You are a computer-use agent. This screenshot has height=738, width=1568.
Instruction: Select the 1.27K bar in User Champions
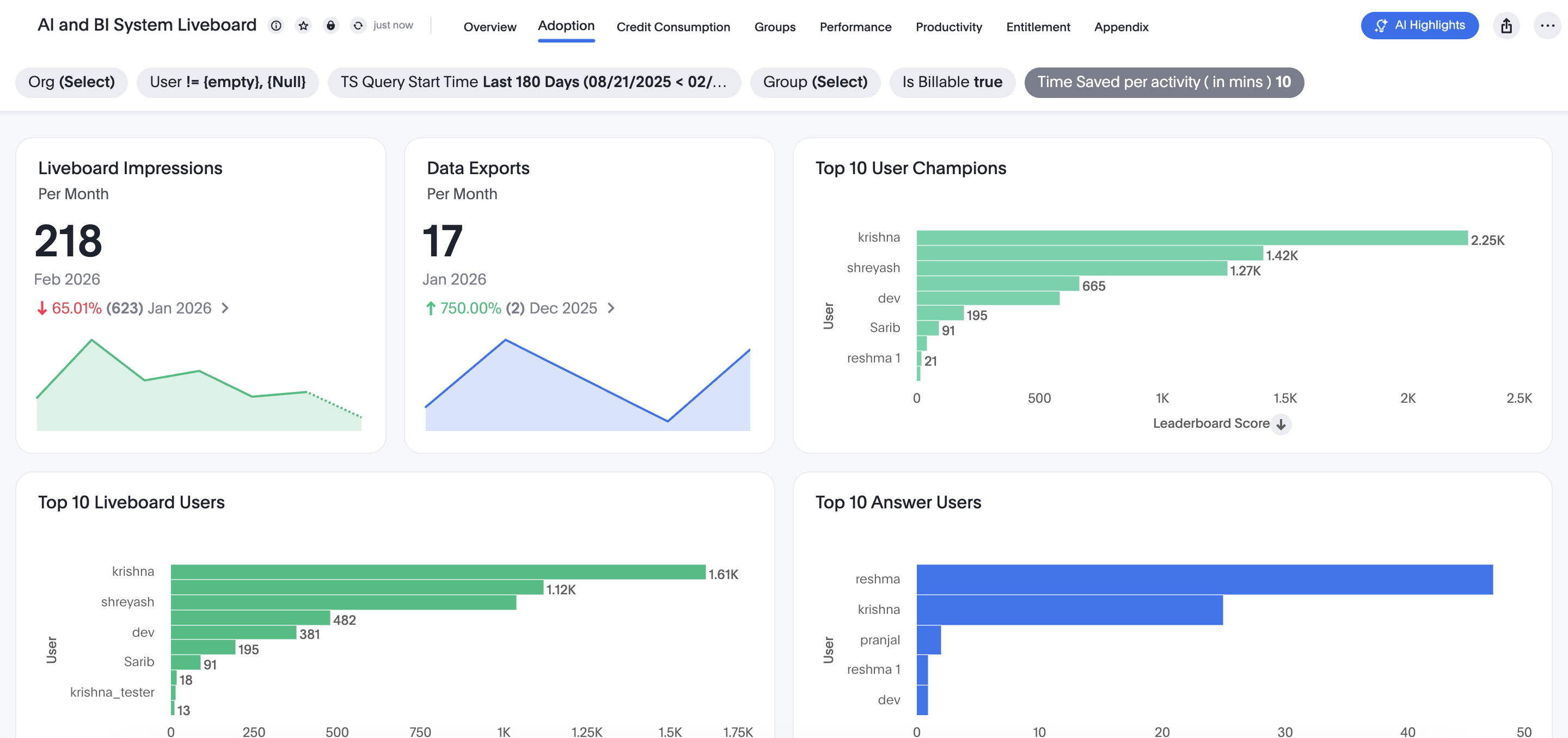click(x=1072, y=268)
